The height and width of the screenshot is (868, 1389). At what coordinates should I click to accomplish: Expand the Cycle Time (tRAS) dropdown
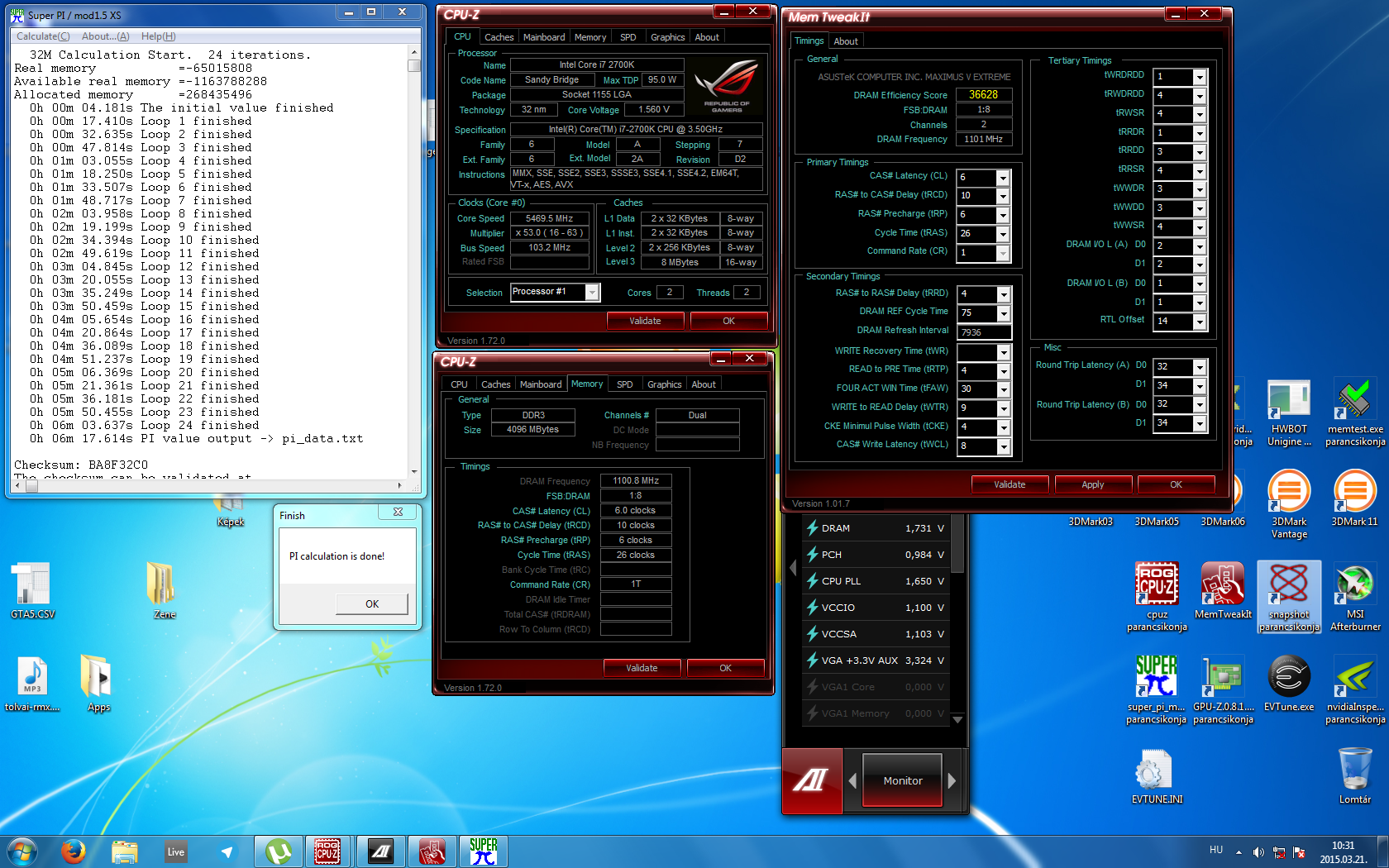[1002, 235]
